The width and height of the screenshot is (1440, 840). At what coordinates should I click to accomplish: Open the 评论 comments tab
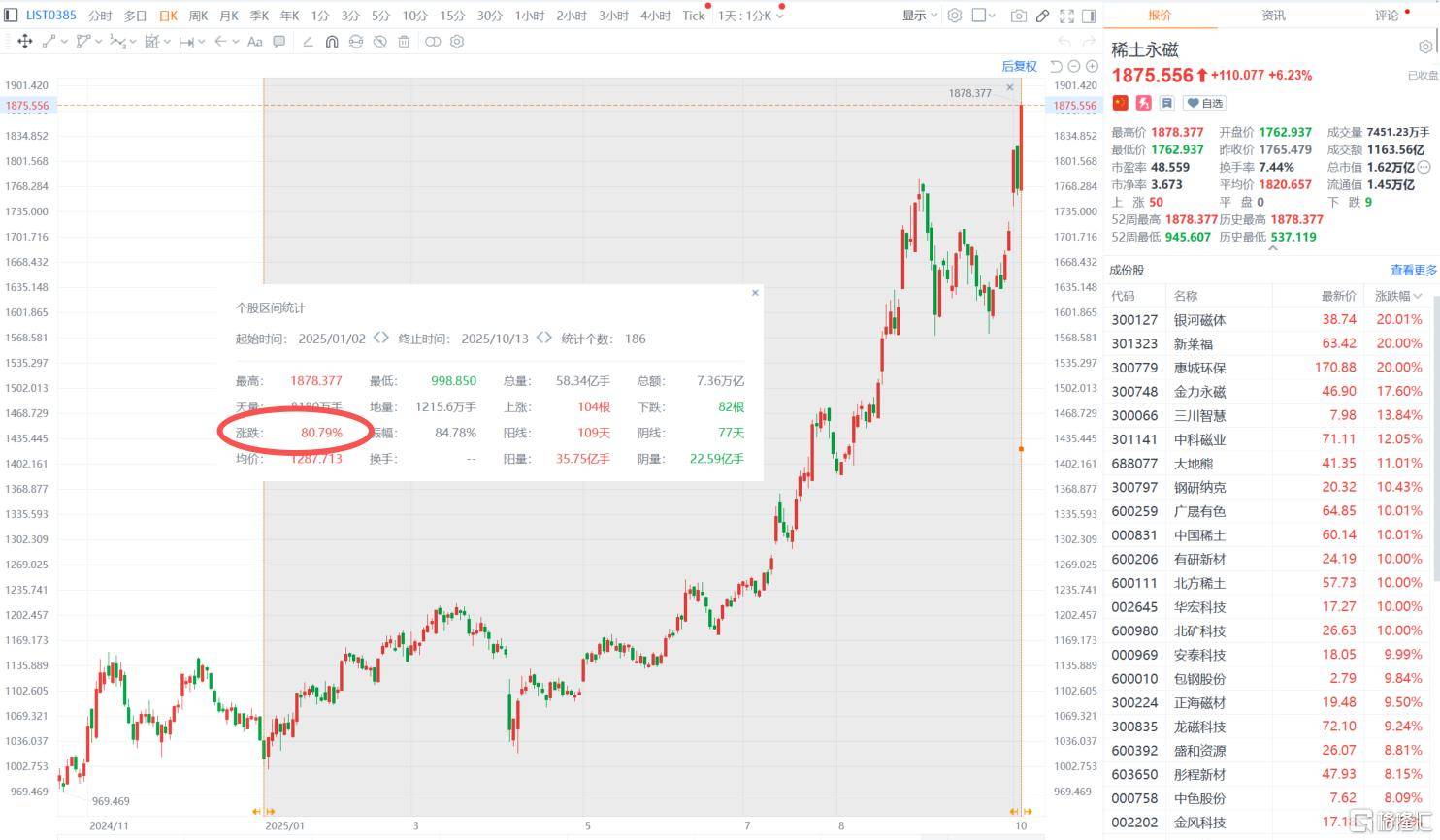point(1387,16)
